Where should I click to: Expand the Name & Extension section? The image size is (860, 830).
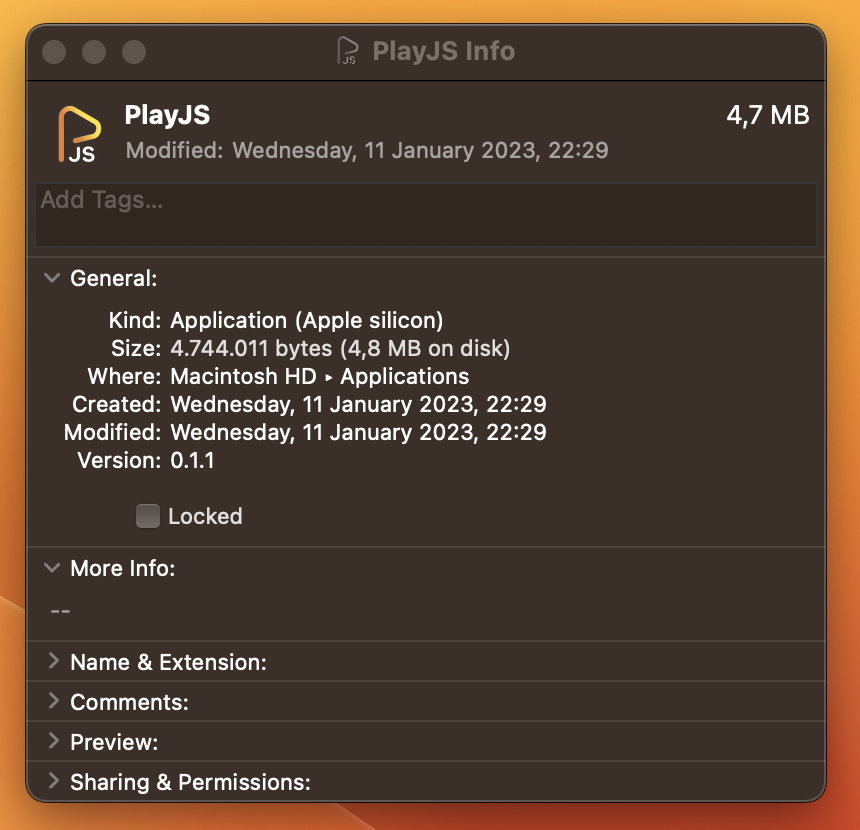[x=52, y=662]
